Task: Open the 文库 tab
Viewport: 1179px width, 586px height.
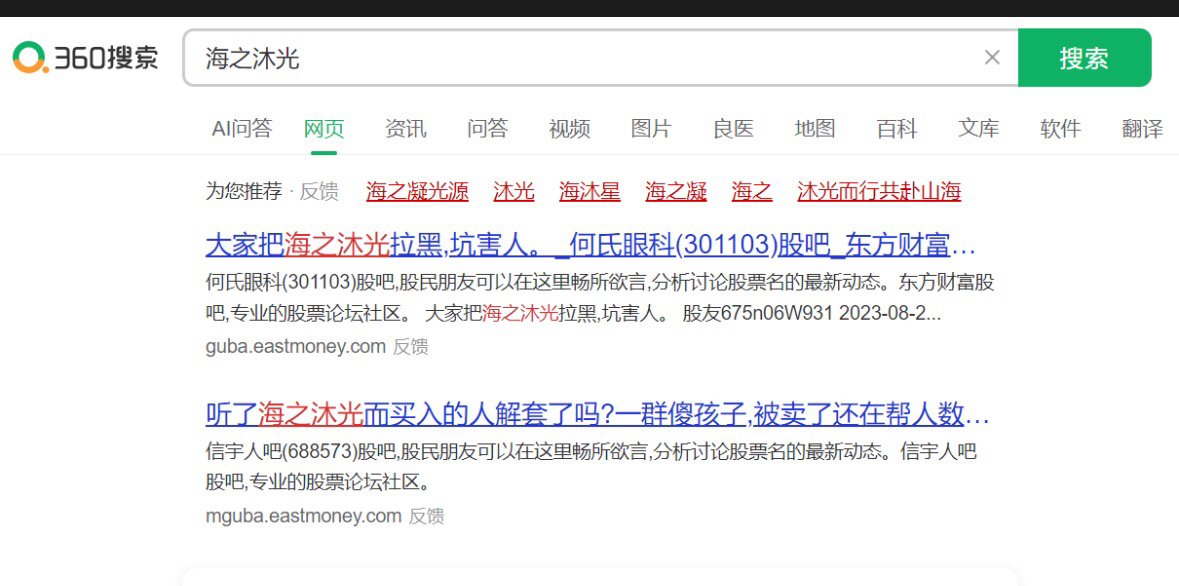Action: coord(979,129)
